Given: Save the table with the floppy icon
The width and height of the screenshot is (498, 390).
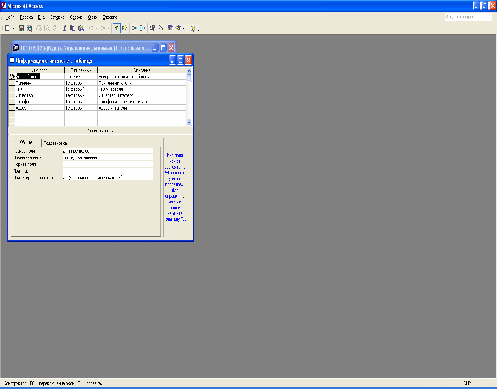Looking at the screenshot, I should [21, 28].
